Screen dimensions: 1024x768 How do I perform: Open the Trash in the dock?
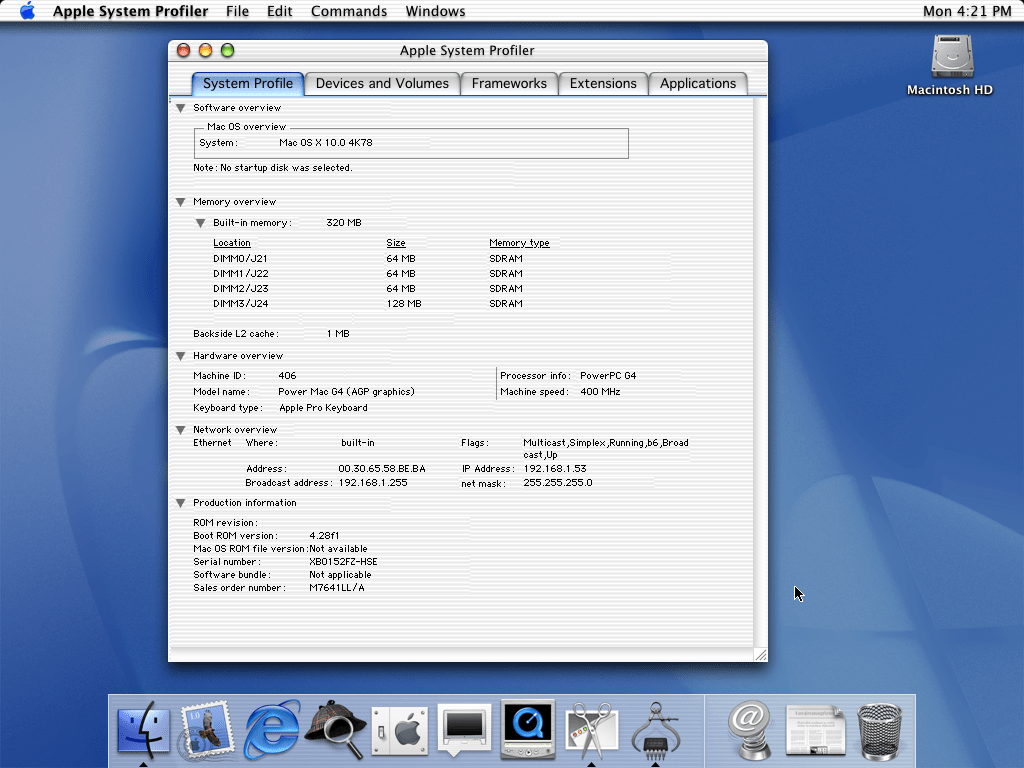(880, 731)
